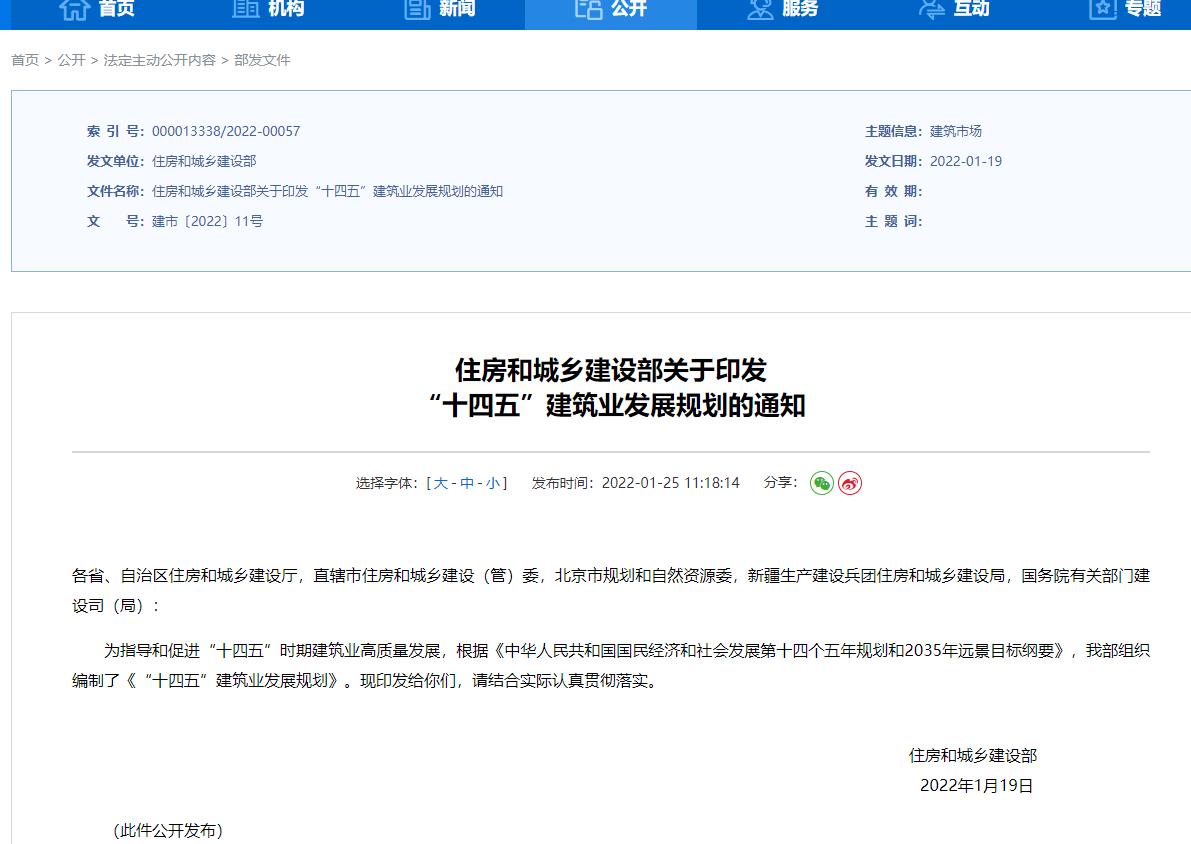
Task: Share article via Weibo icon
Action: pos(850,483)
